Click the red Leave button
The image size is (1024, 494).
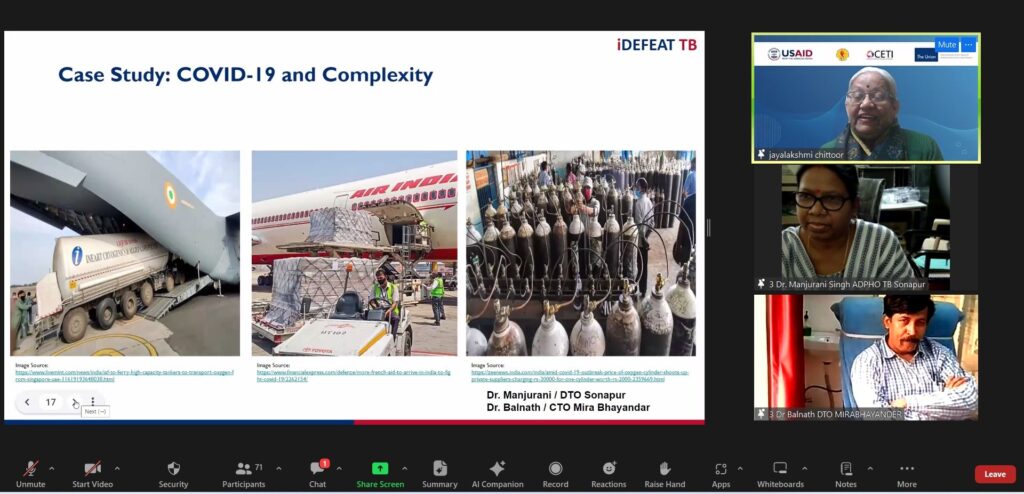(x=994, y=474)
